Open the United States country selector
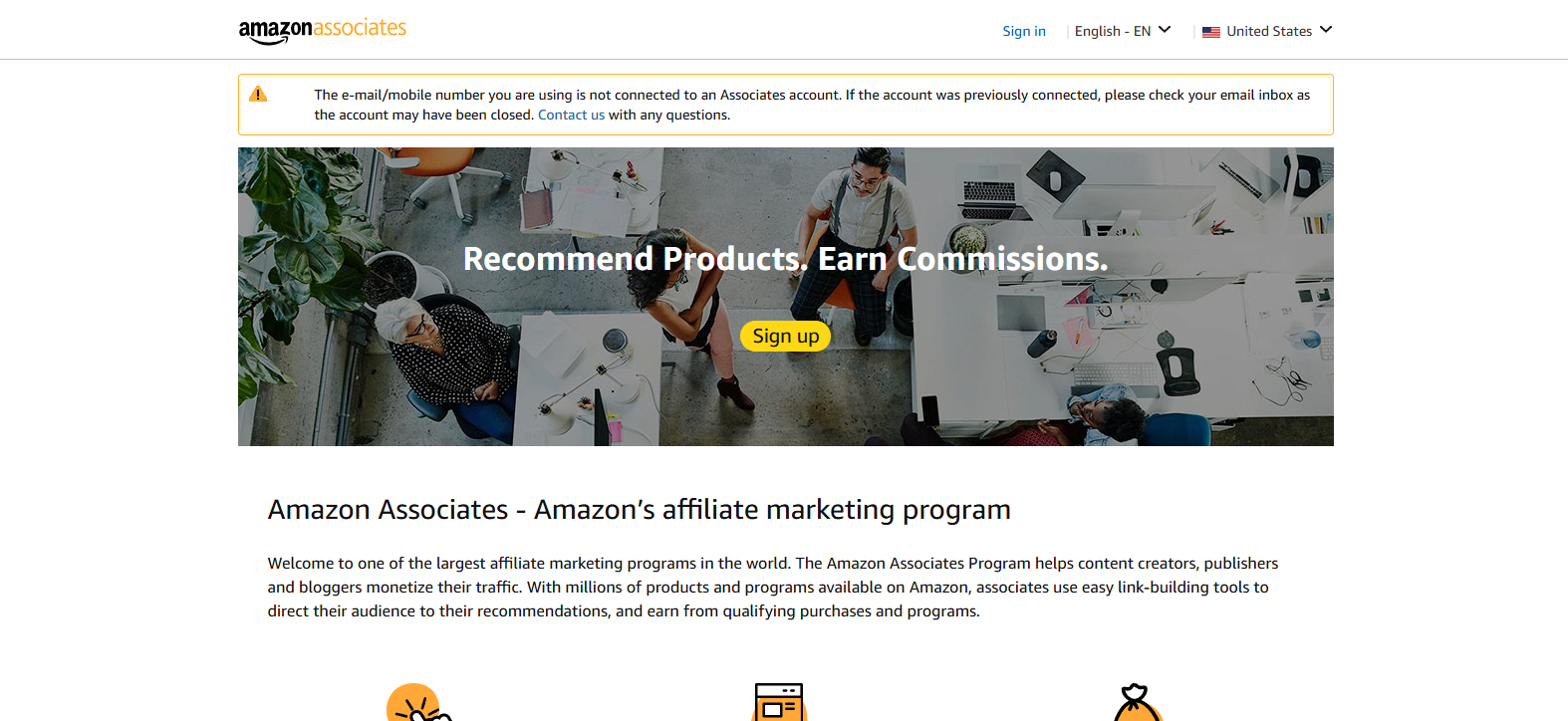The height and width of the screenshot is (721, 1568). pyautogui.click(x=1267, y=31)
